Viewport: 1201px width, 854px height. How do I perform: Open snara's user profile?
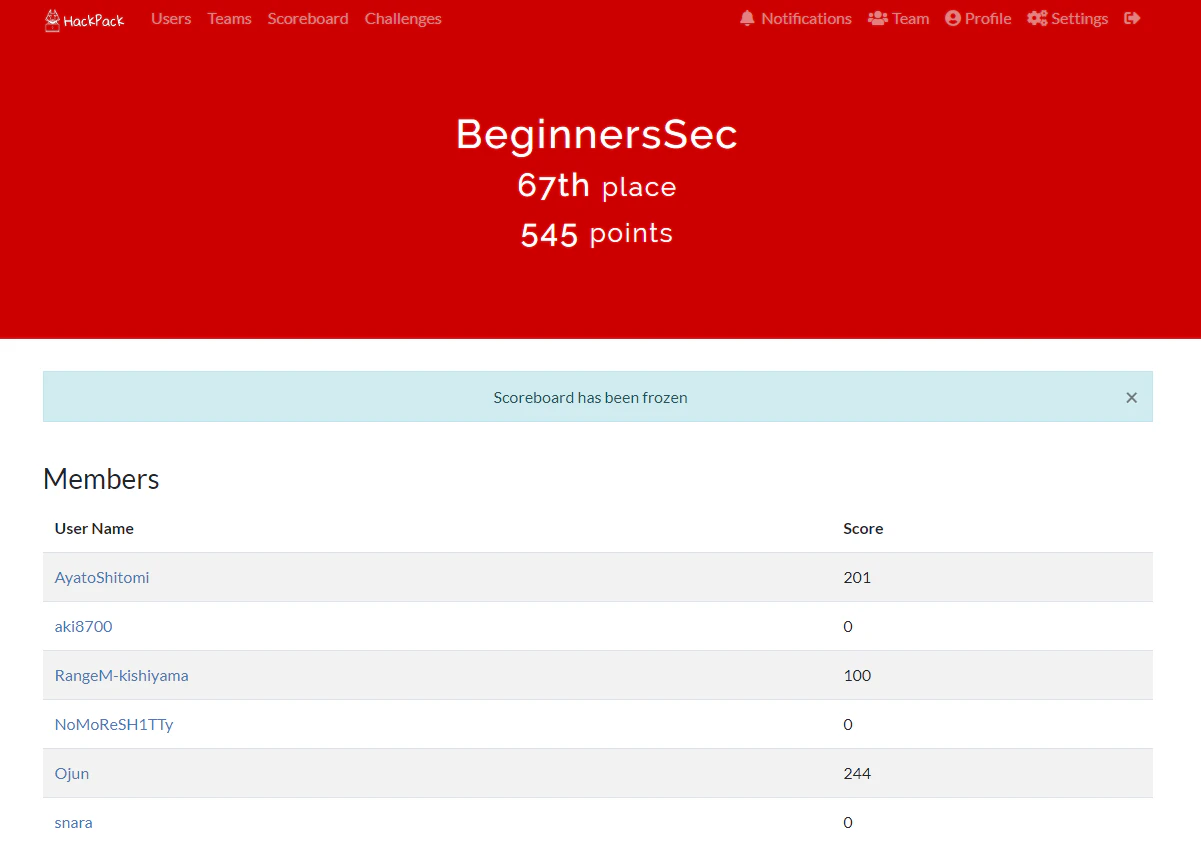tap(74, 822)
